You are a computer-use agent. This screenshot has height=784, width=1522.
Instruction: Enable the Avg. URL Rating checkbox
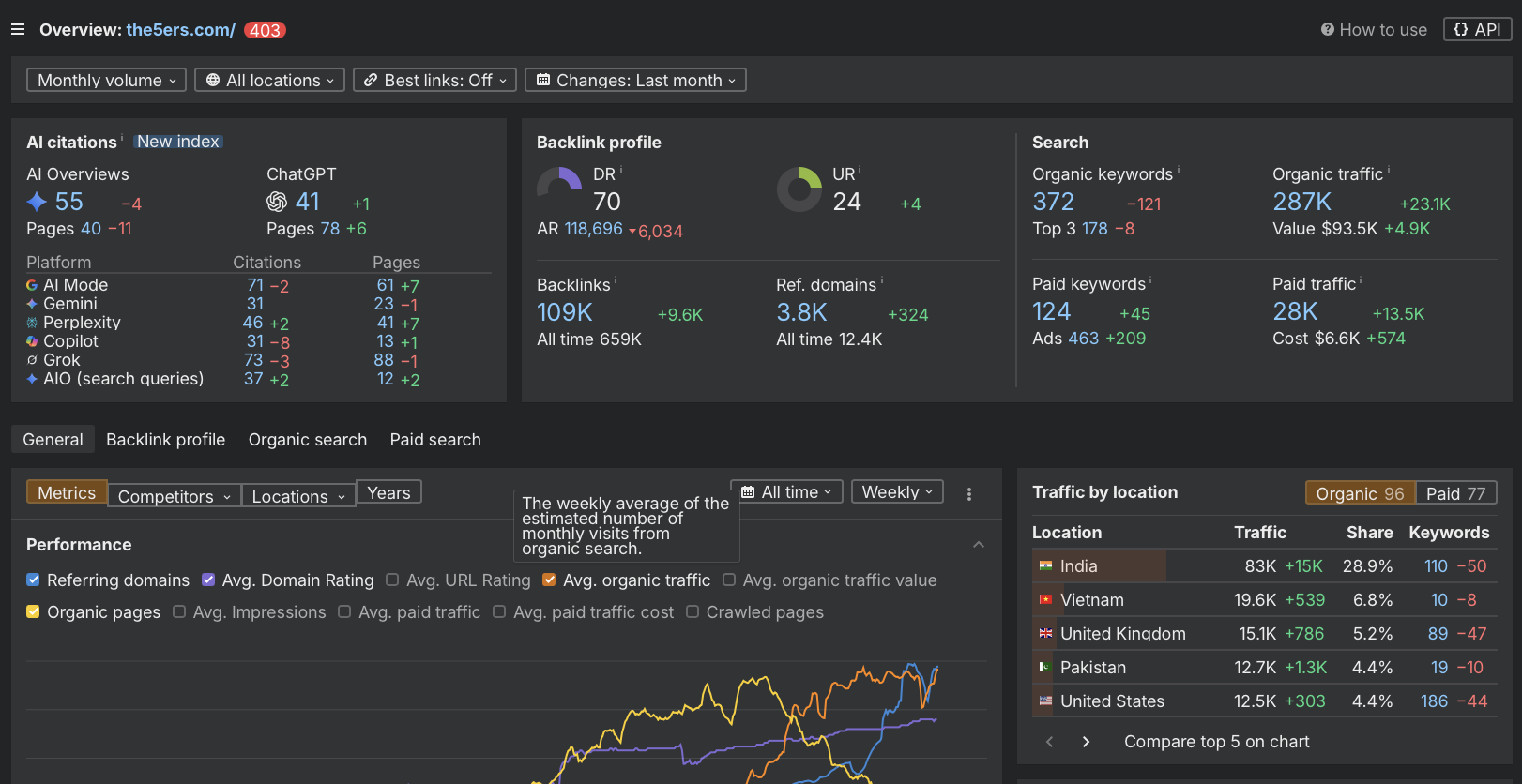[392, 580]
